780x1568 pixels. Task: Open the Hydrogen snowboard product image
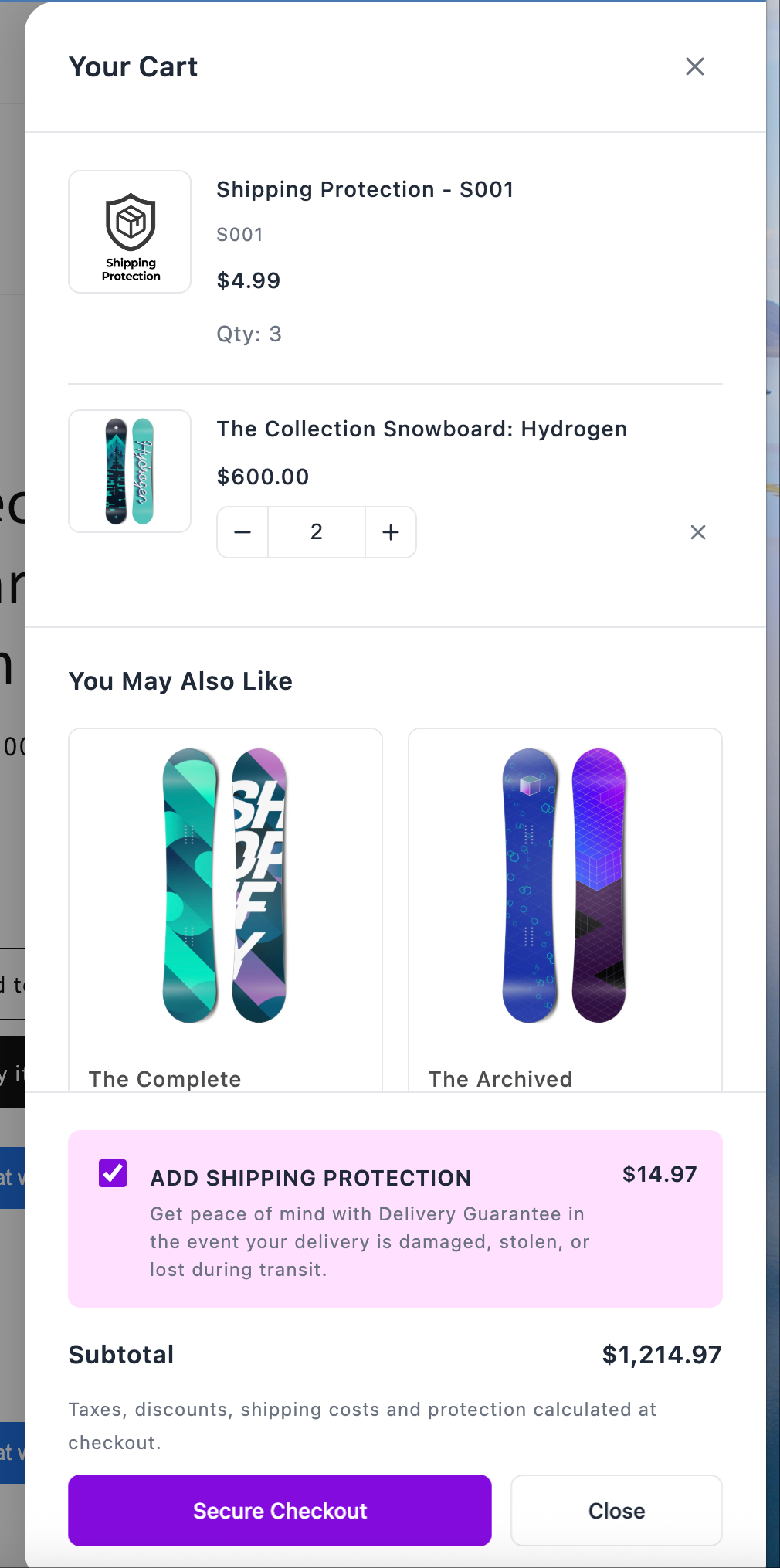pos(130,471)
